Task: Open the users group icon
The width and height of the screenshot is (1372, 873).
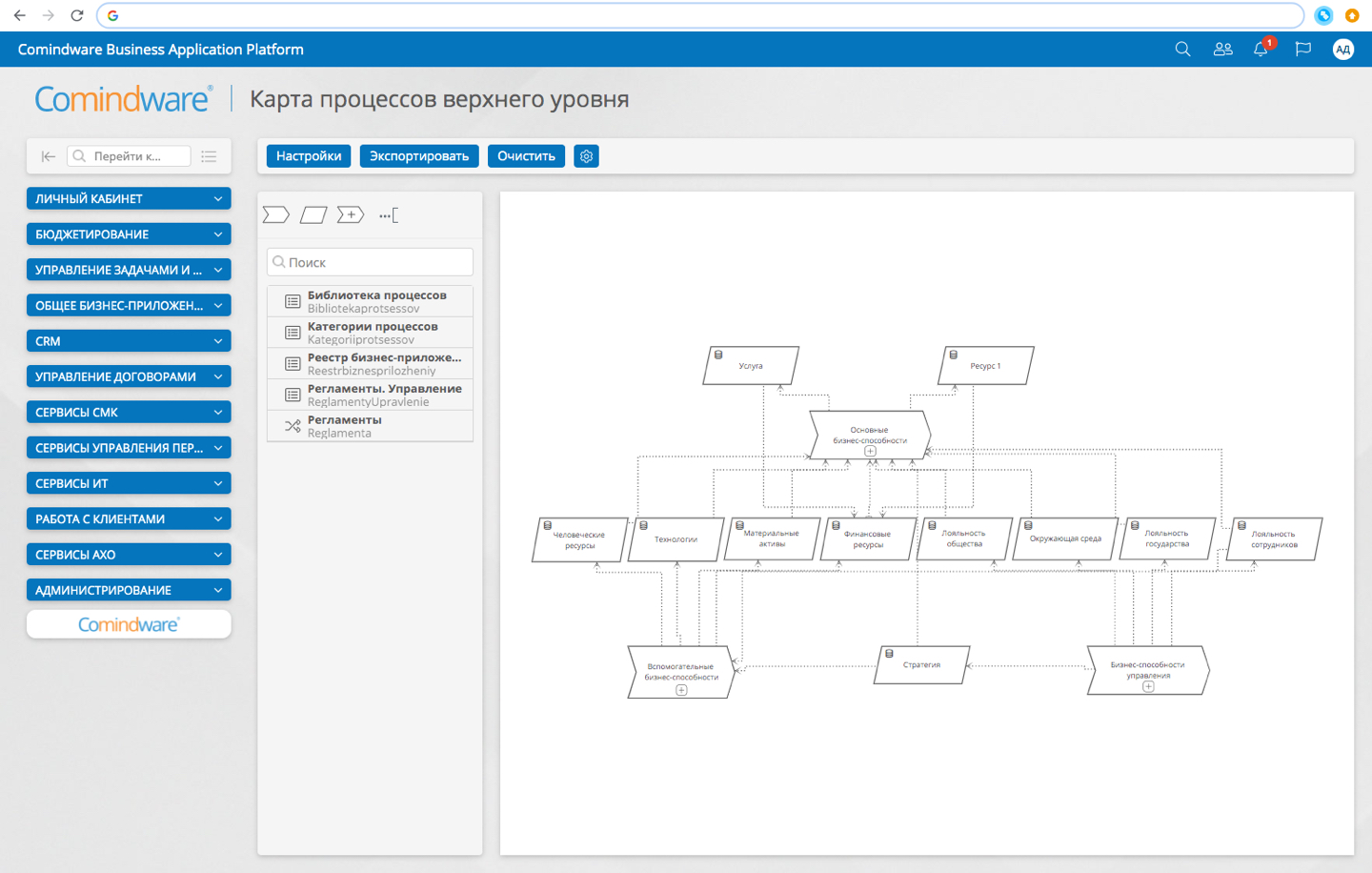Action: (x=1223, y=50)
